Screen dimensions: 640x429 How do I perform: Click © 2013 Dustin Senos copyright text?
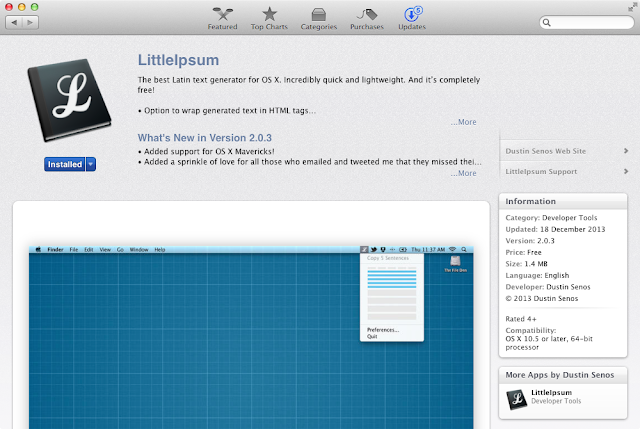coord(542,298)
